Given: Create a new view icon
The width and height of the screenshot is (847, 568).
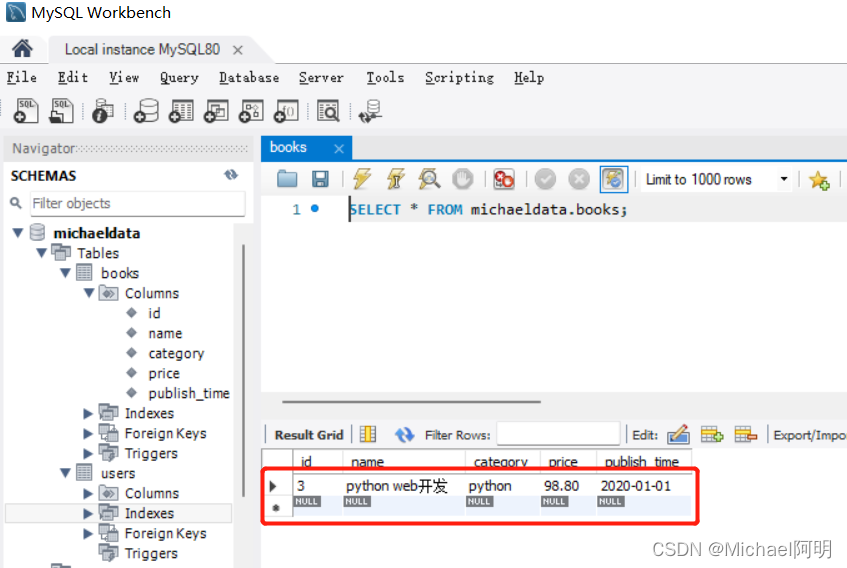Looking at the screenshot, I should click(216, 111).
